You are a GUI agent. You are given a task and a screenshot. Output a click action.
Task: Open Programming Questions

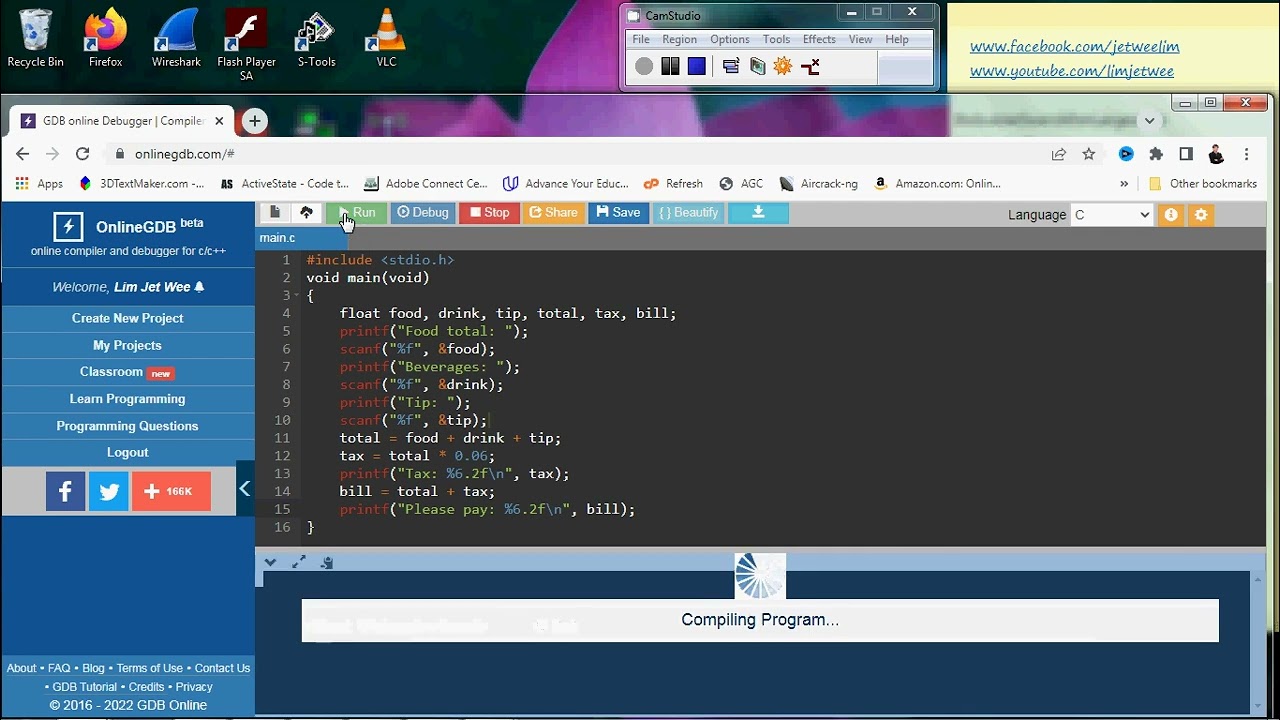[128, 426]
